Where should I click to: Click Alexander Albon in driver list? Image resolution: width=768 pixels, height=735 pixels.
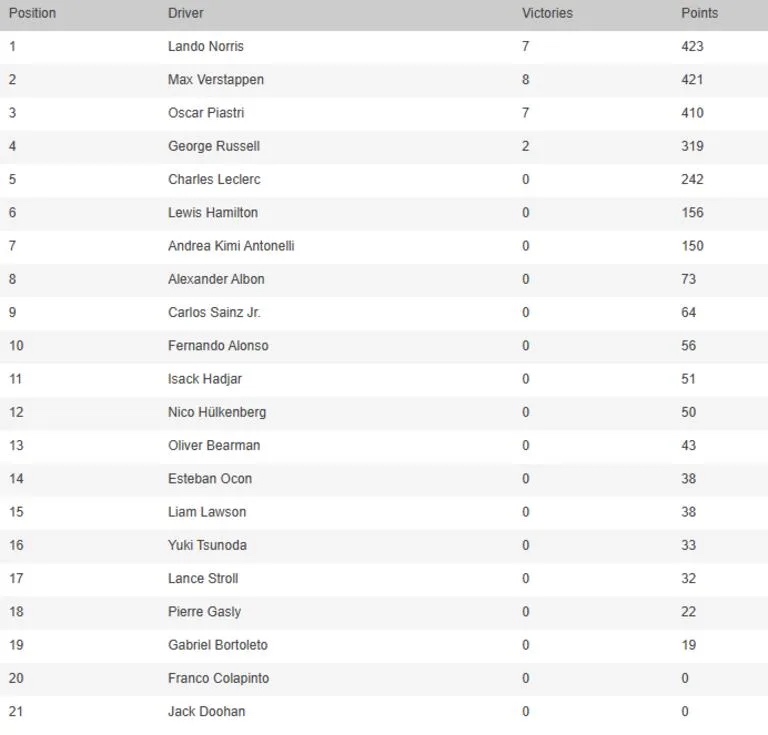216,279
